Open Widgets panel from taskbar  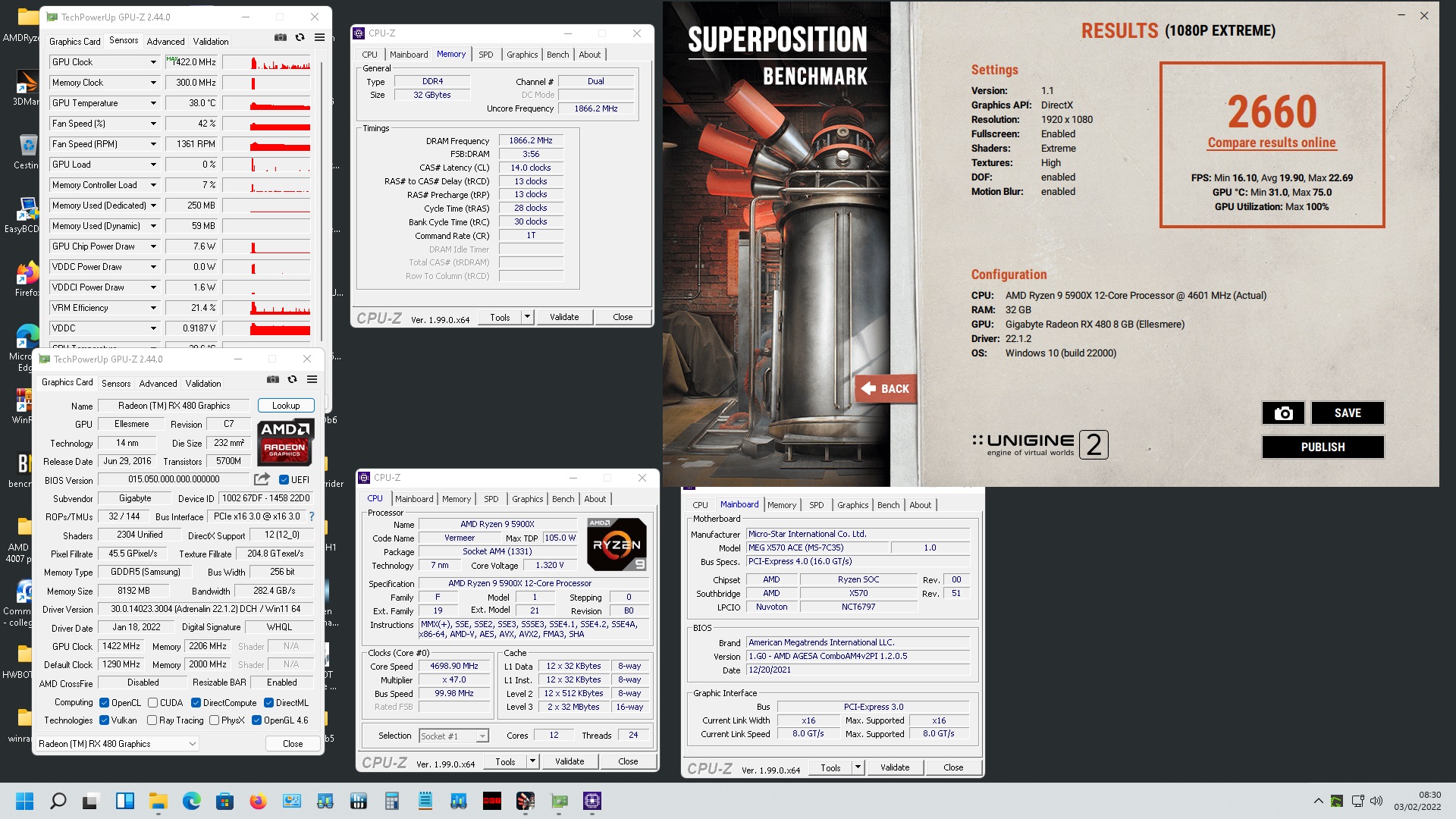tap(125, 801)
